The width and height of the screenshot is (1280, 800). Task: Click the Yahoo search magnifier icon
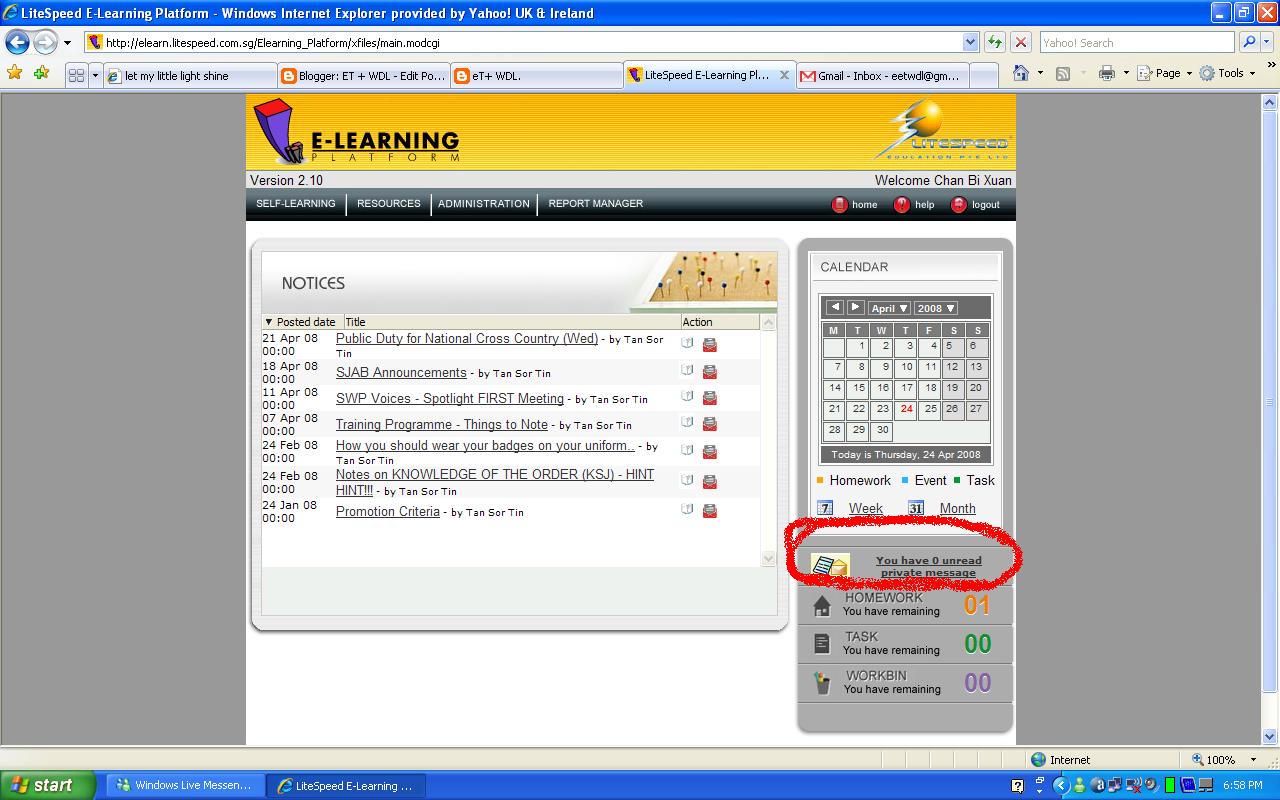pyautogui.click(x=1249, y=42)
